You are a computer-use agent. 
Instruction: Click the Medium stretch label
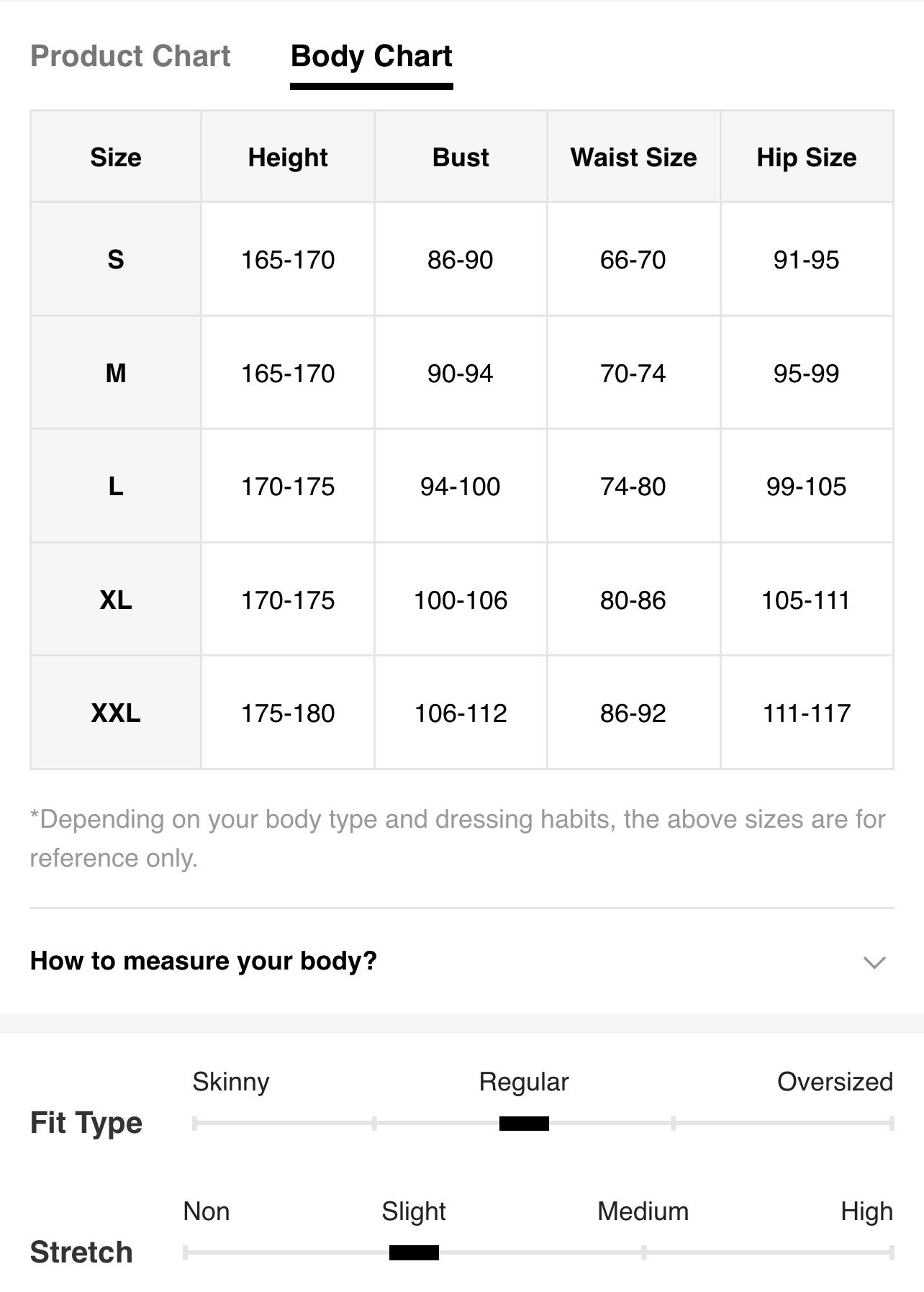point(643,1211)
